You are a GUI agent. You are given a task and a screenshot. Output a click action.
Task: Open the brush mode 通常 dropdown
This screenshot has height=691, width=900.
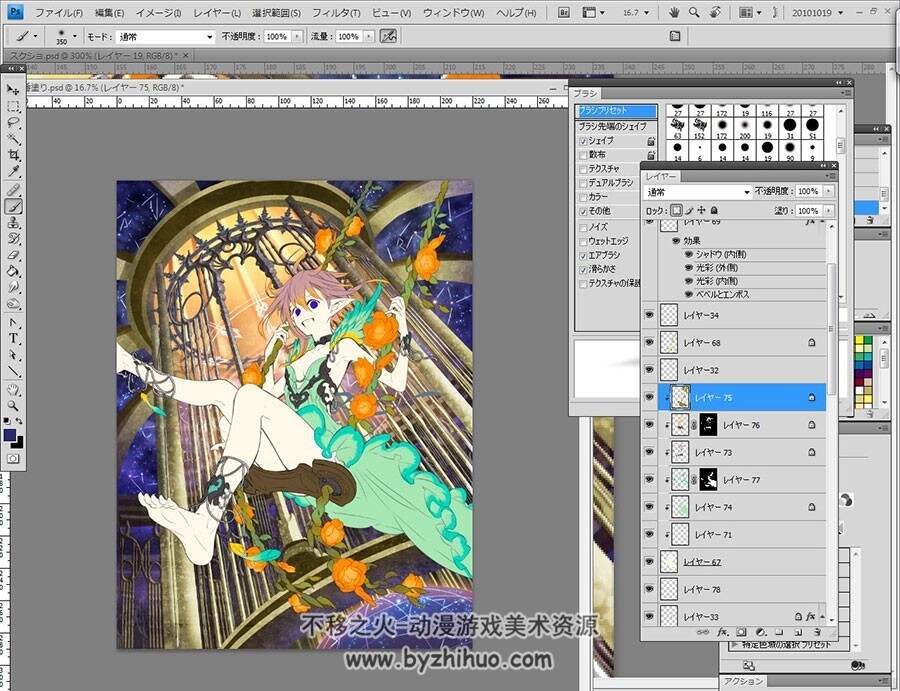(165, 37)
